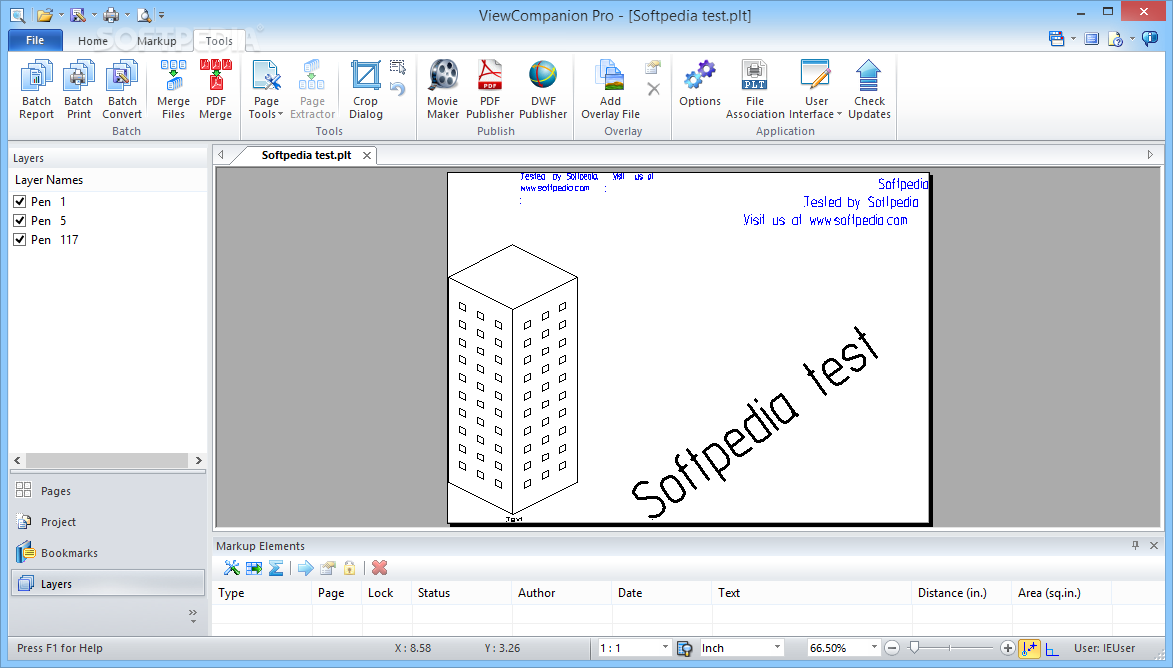This screenshot has height=668, width=1173.
Task: Close the Softpedia test.plt tab
Action: click(x=367, y=156)
